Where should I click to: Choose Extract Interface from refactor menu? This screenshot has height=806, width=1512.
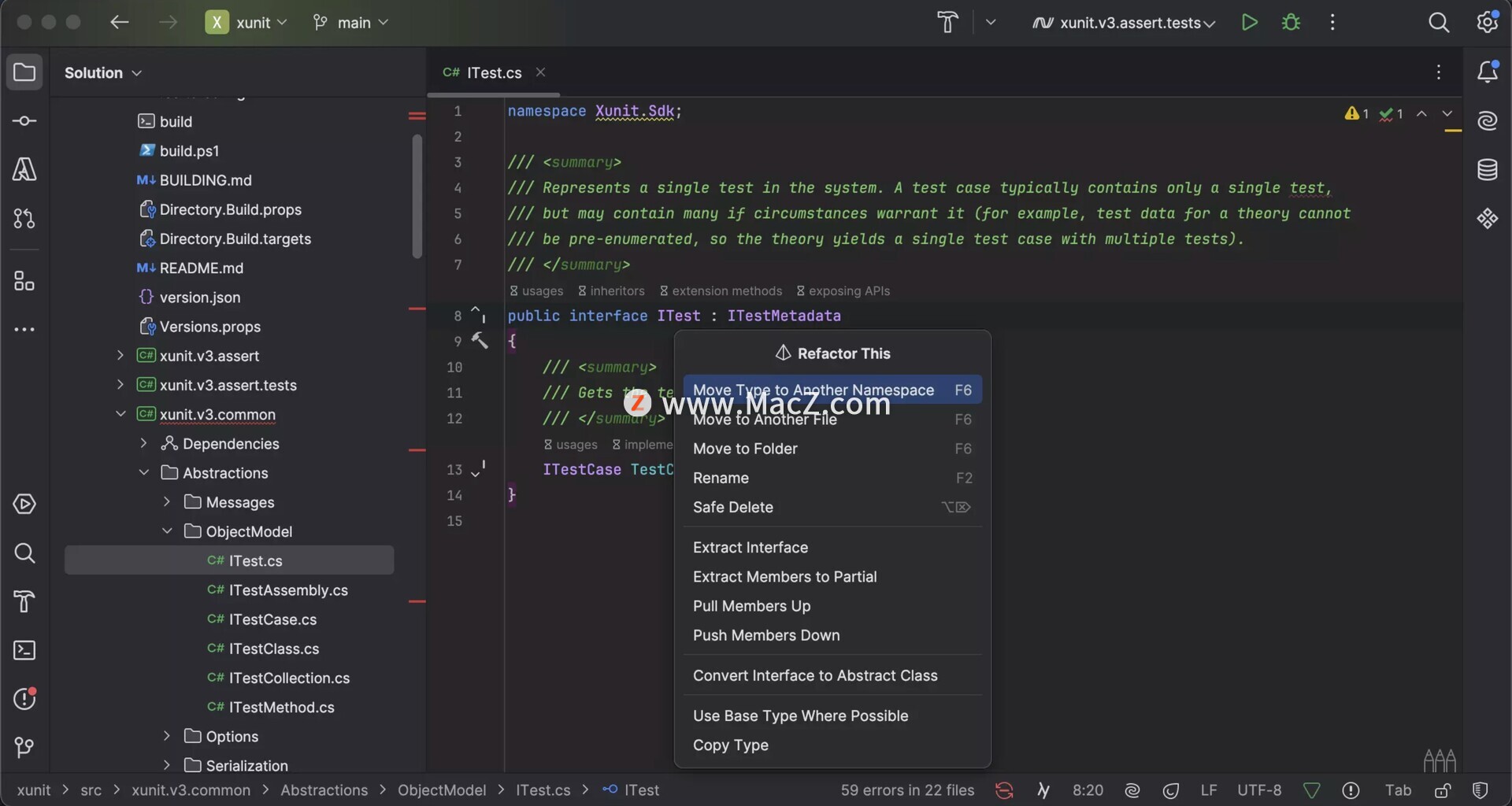750,547
